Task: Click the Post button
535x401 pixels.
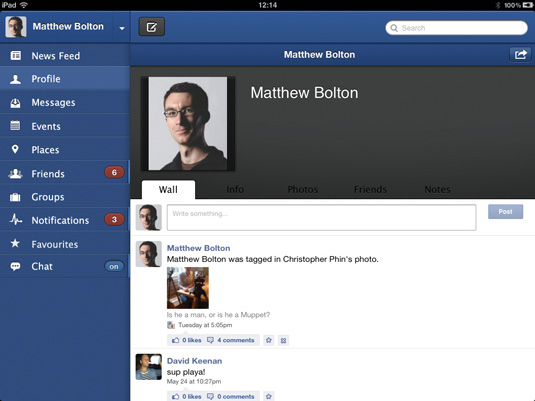Action: [x=505, y=212]
